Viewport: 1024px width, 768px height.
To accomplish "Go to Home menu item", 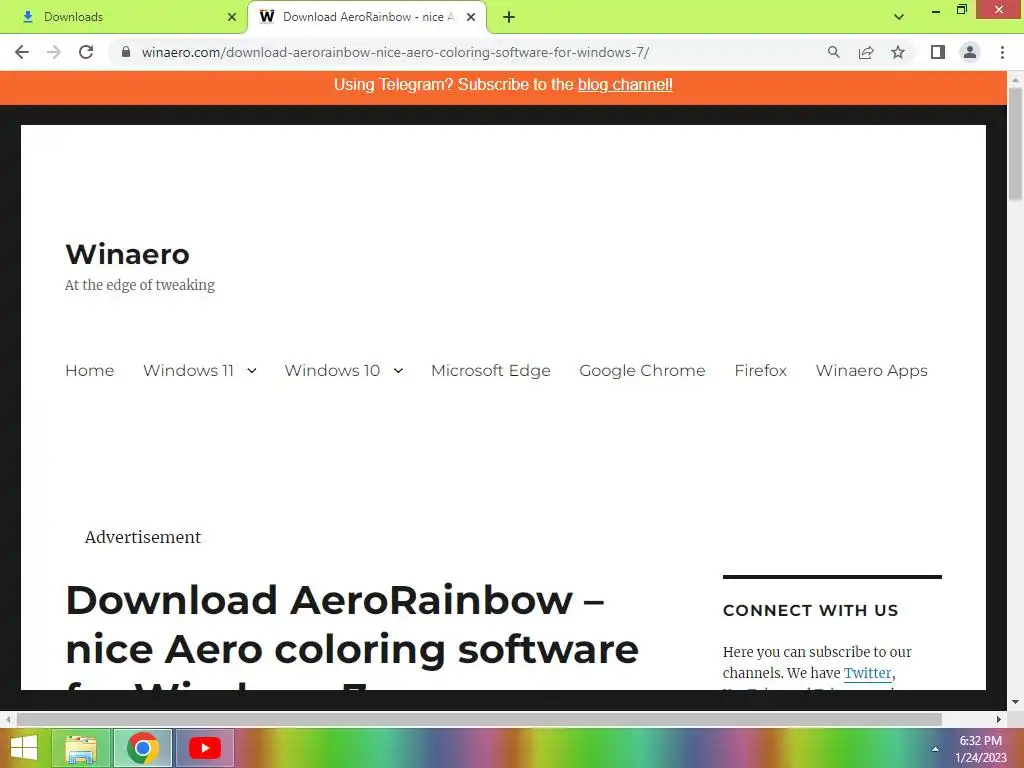I will point(89,370).
